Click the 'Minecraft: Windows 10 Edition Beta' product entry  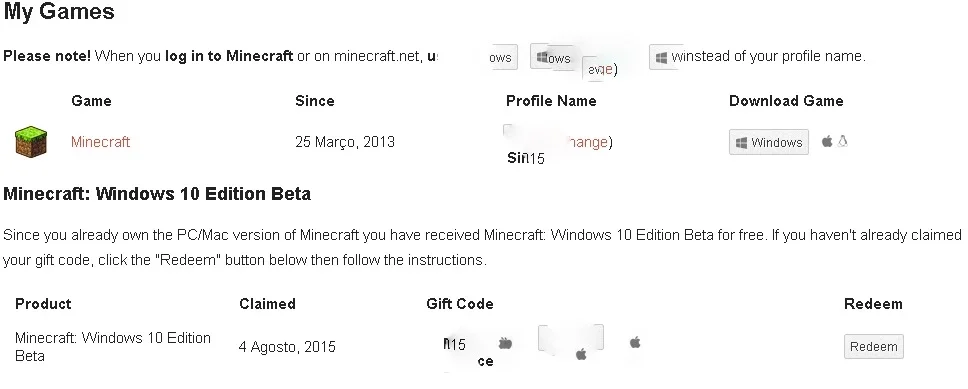coord(113,346)
